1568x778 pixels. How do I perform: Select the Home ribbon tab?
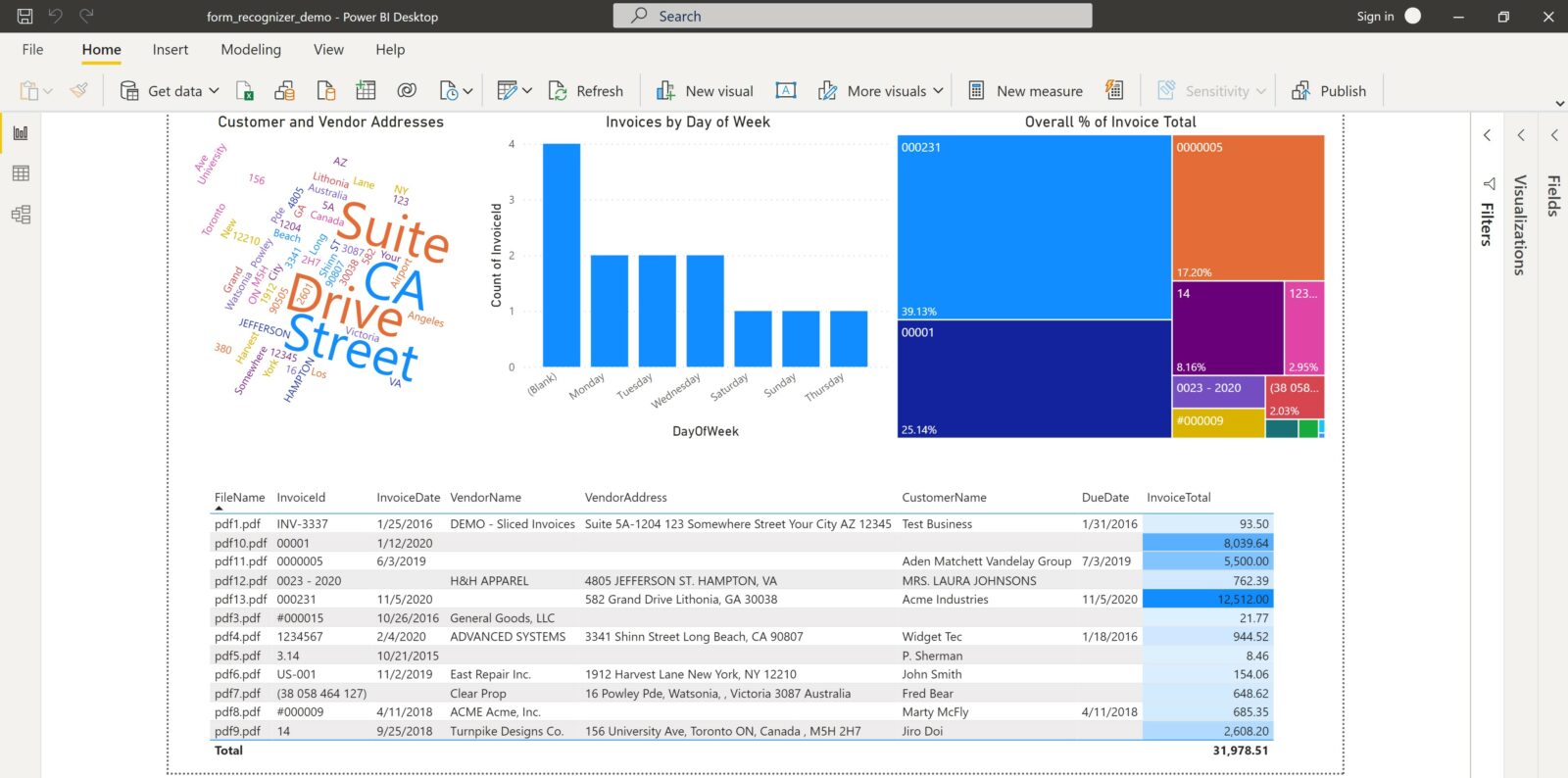click(x=102, y=50)
